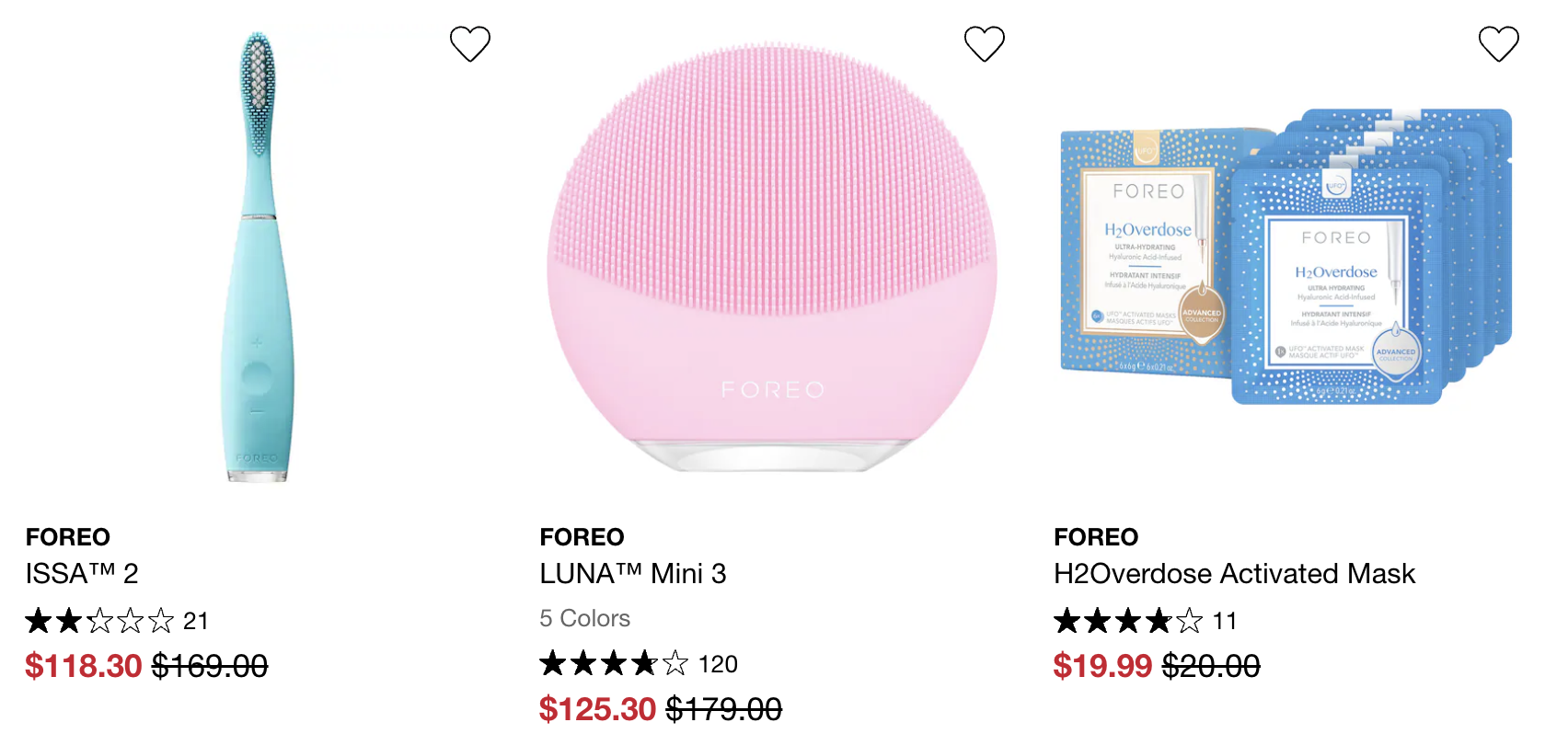Click the FOREO brand above H2Overdose mask
This screenshot has height=734, width=1568.
(x=1096, y=537)
